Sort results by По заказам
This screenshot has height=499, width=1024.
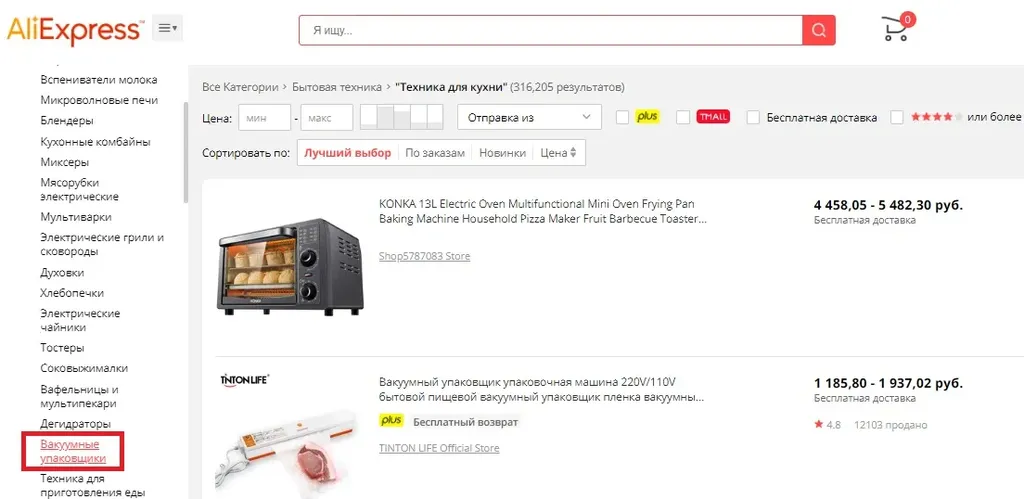[x=435, y=153]
